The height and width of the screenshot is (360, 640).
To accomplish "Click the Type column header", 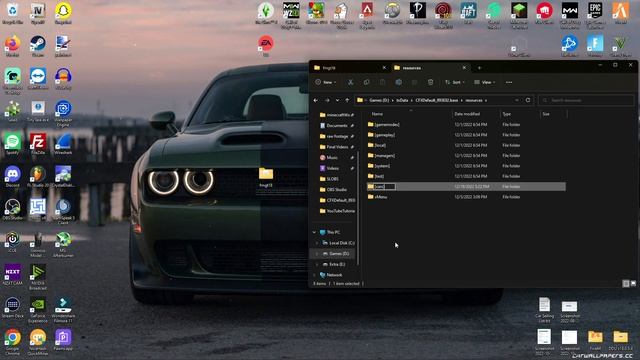I will [520, 114].
